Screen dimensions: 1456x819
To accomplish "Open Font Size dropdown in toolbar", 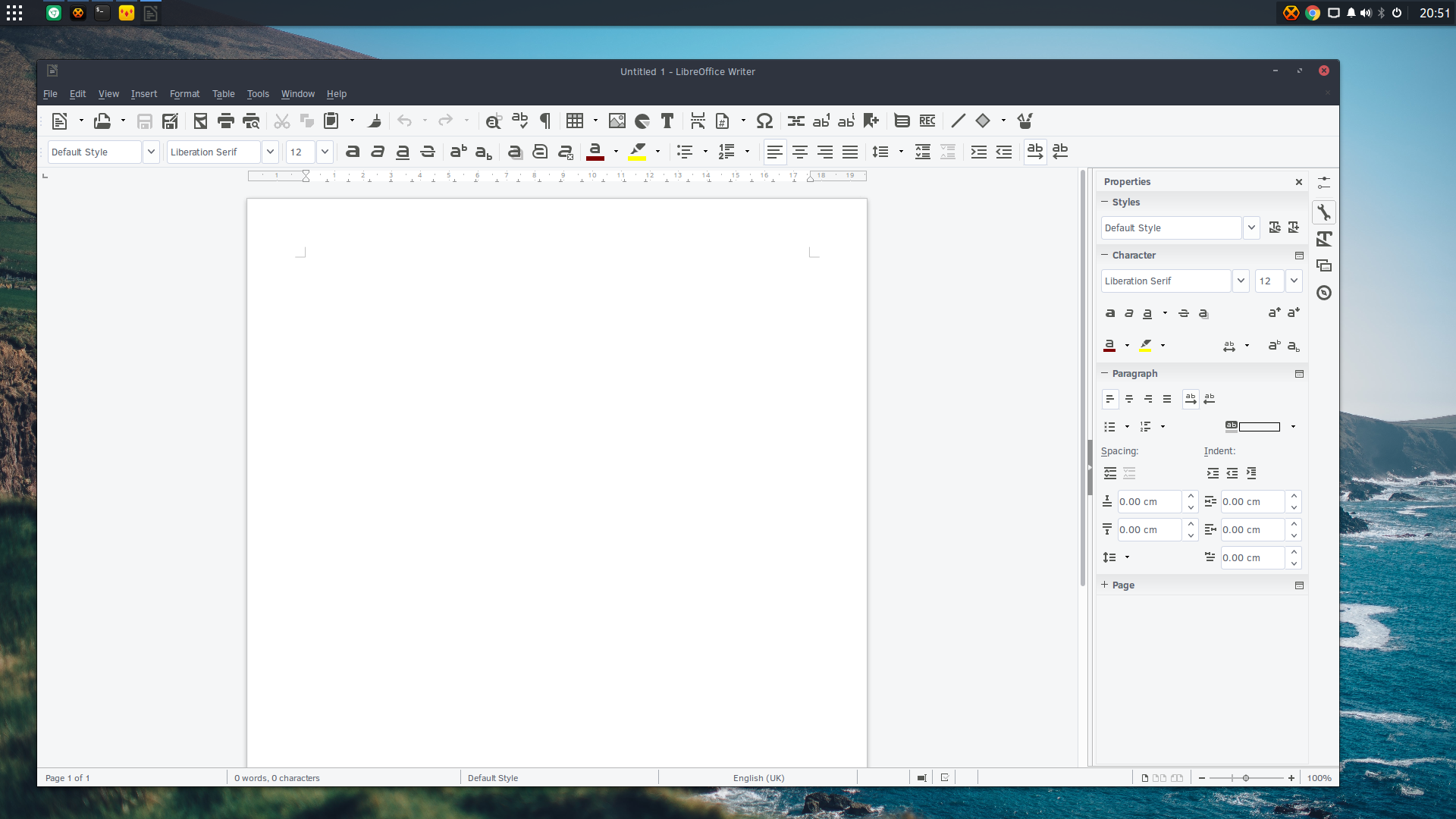I will pyautogui.click(x=325, y=152).
